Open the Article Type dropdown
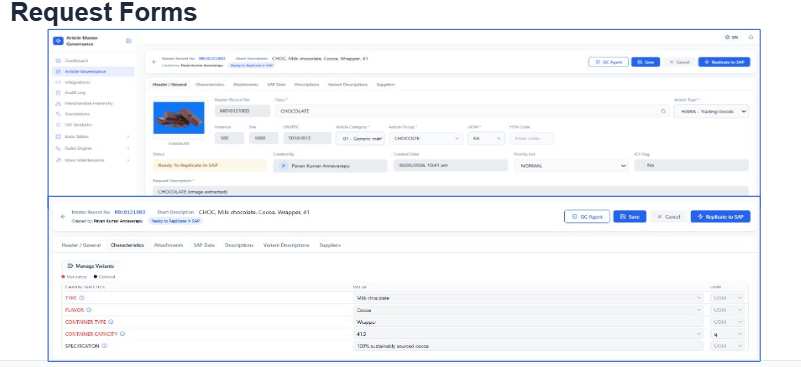This screenshot has height=367, width=801. (711, 111)
